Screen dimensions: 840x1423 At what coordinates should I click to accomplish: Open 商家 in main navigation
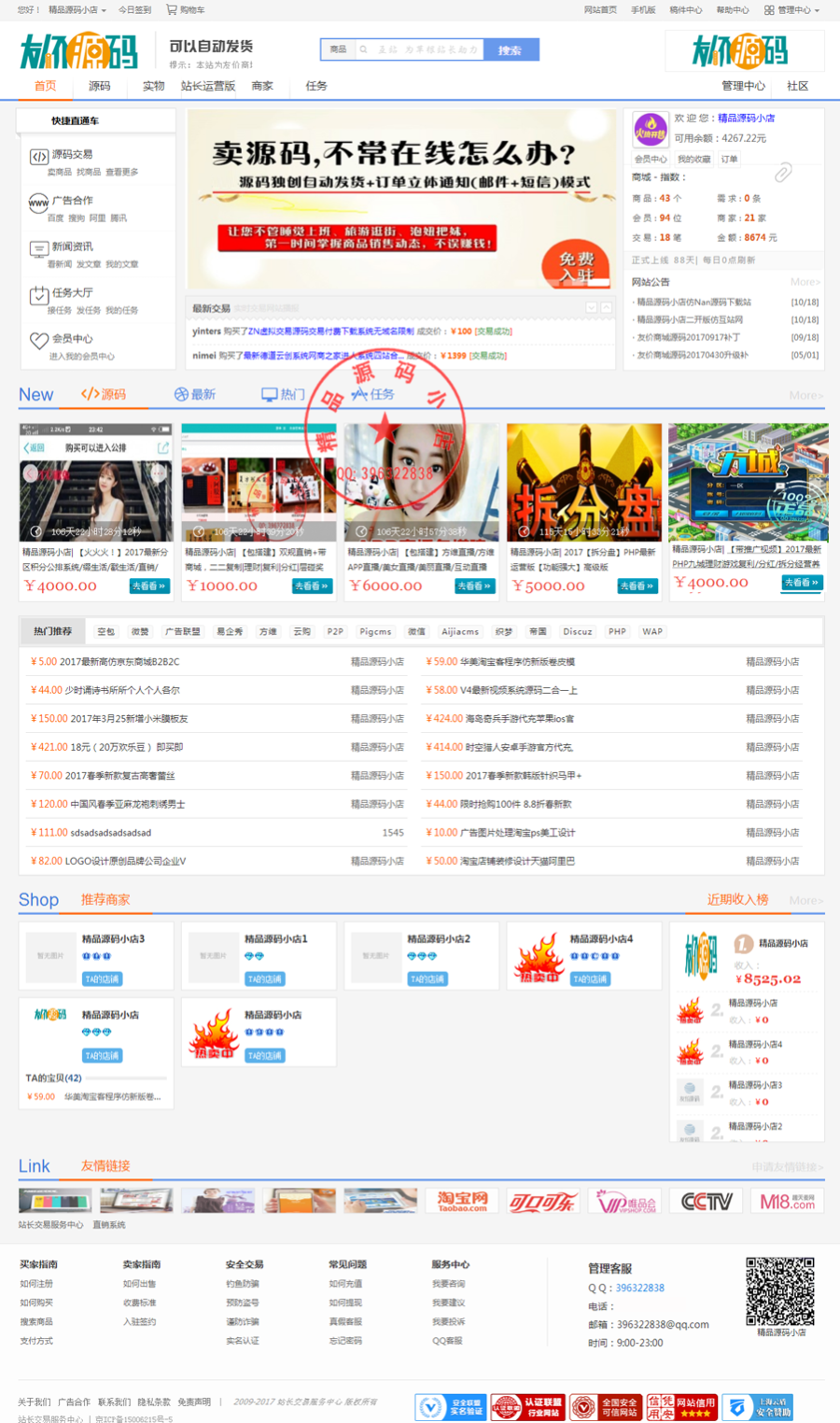pos(262,86)
